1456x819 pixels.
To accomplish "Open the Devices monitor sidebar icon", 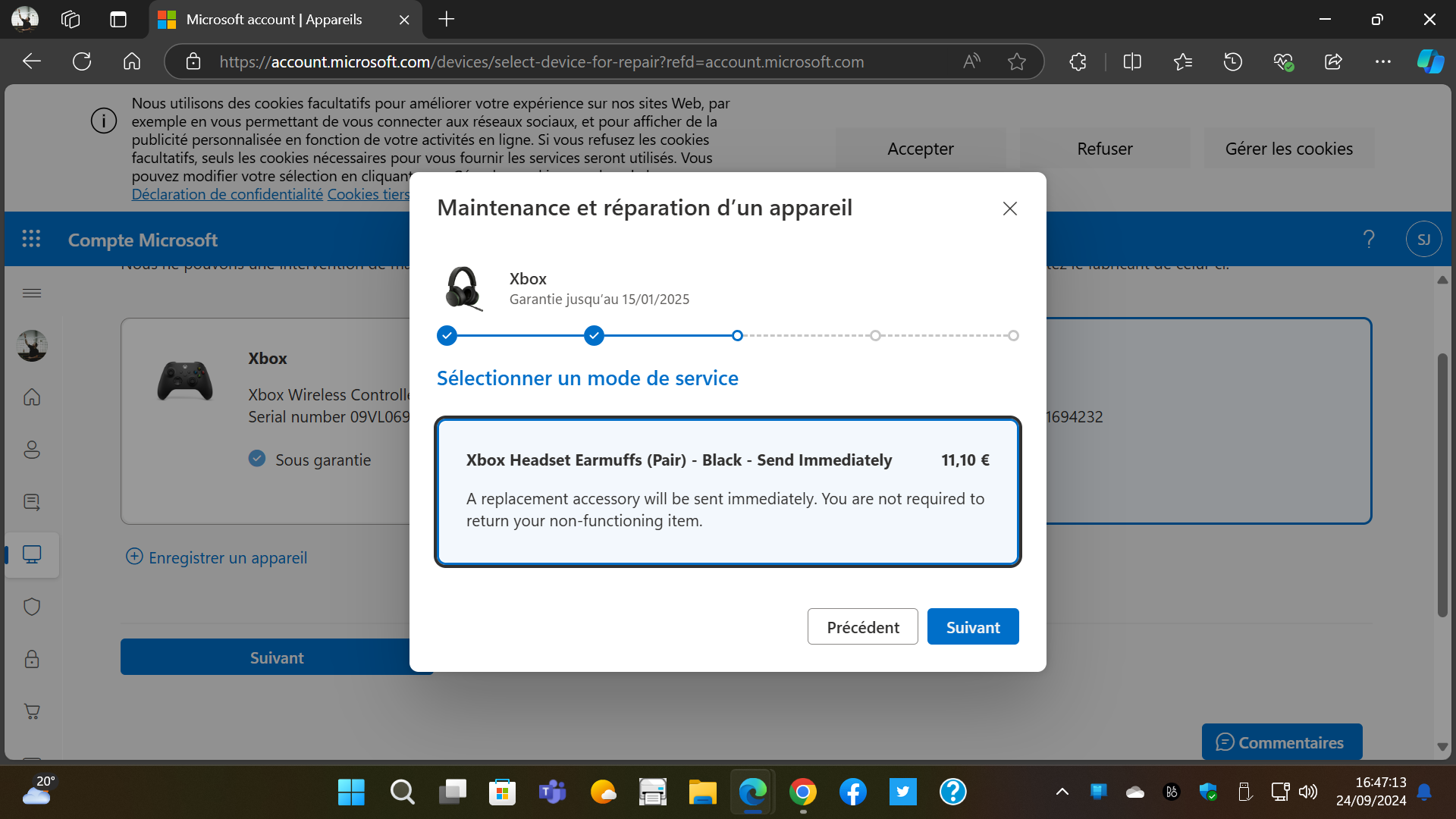I will 32,554.
